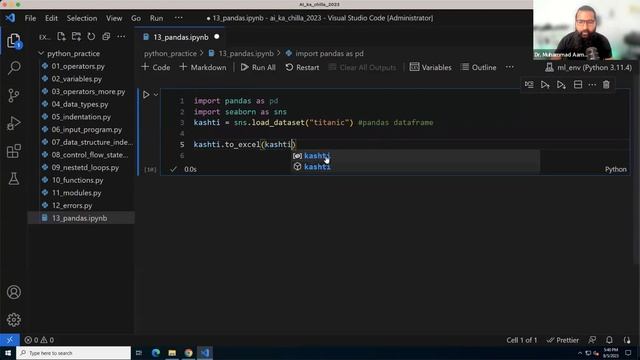Open the Selection menu

click(82, 18)
